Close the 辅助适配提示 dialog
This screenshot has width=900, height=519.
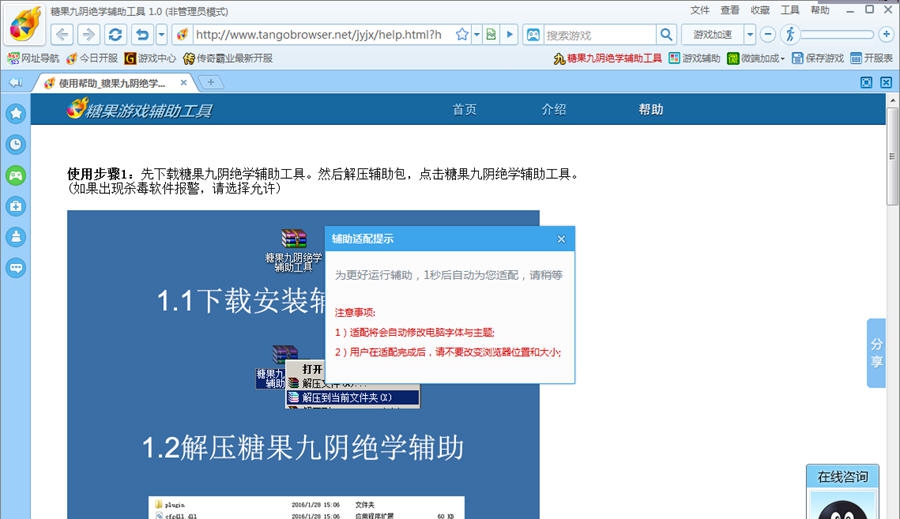tap(561, 239)
